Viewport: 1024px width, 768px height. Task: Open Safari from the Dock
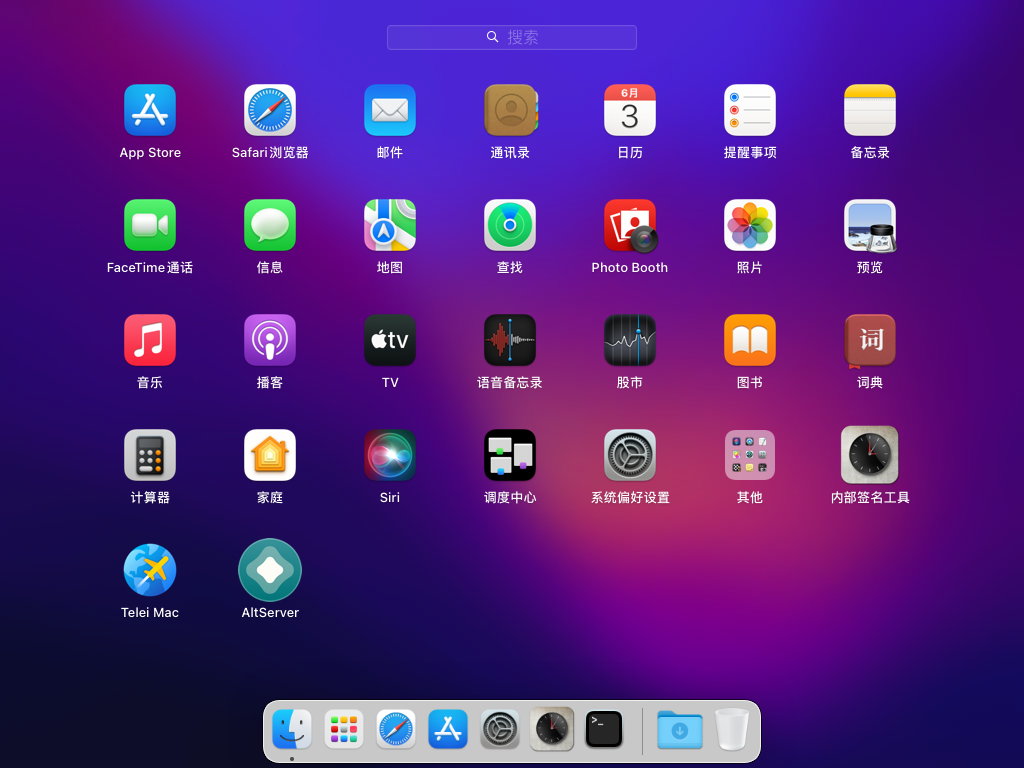[396, 729]
